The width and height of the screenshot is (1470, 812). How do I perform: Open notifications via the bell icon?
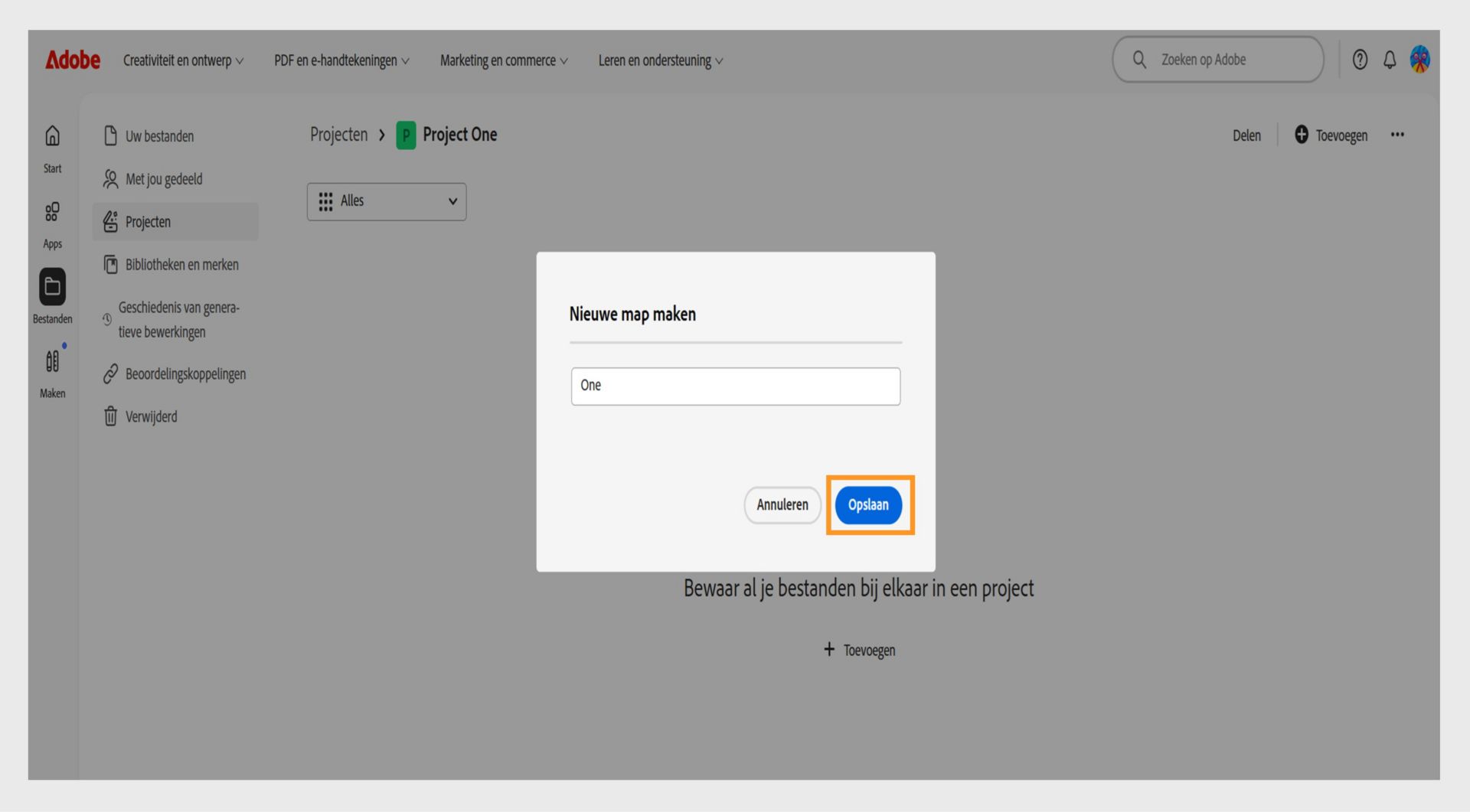pos(1389,60)
